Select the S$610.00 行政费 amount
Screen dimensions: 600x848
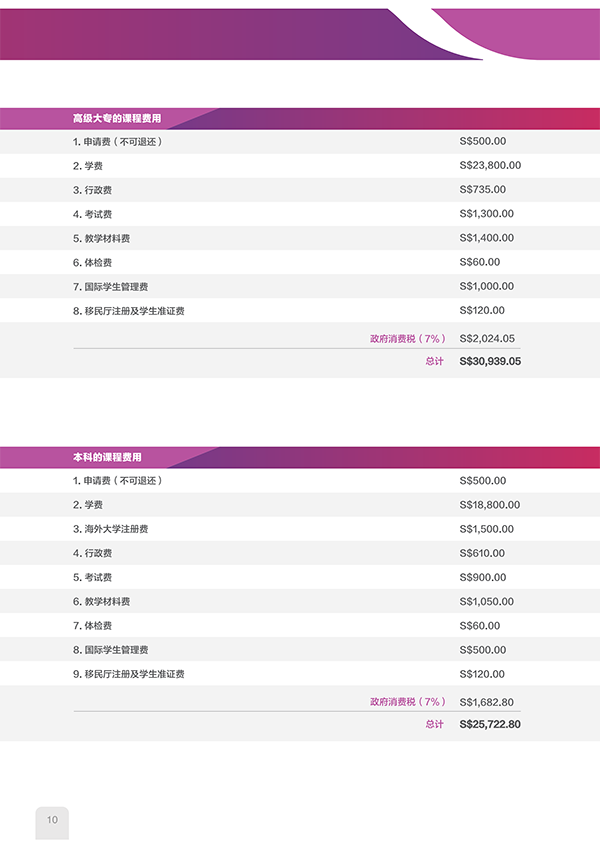point(482,553)
